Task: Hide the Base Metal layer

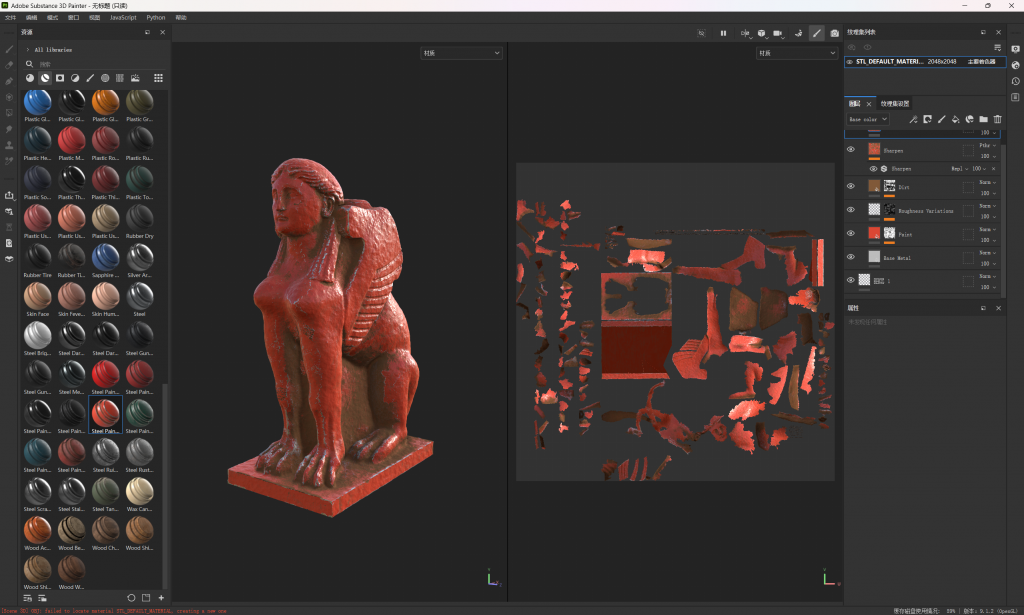Action: [x=851, y=257]
